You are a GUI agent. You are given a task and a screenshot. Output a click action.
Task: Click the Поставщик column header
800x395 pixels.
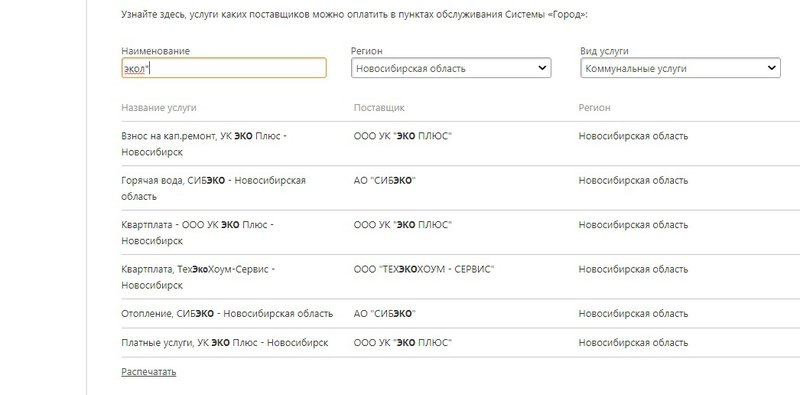[379, 108]
